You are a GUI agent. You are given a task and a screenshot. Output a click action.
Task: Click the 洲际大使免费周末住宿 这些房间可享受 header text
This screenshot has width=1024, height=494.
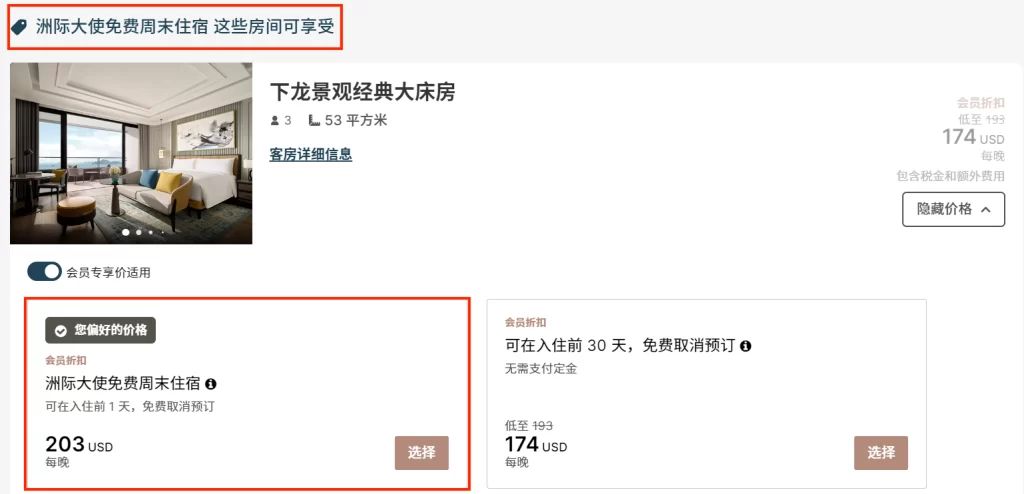185,27
